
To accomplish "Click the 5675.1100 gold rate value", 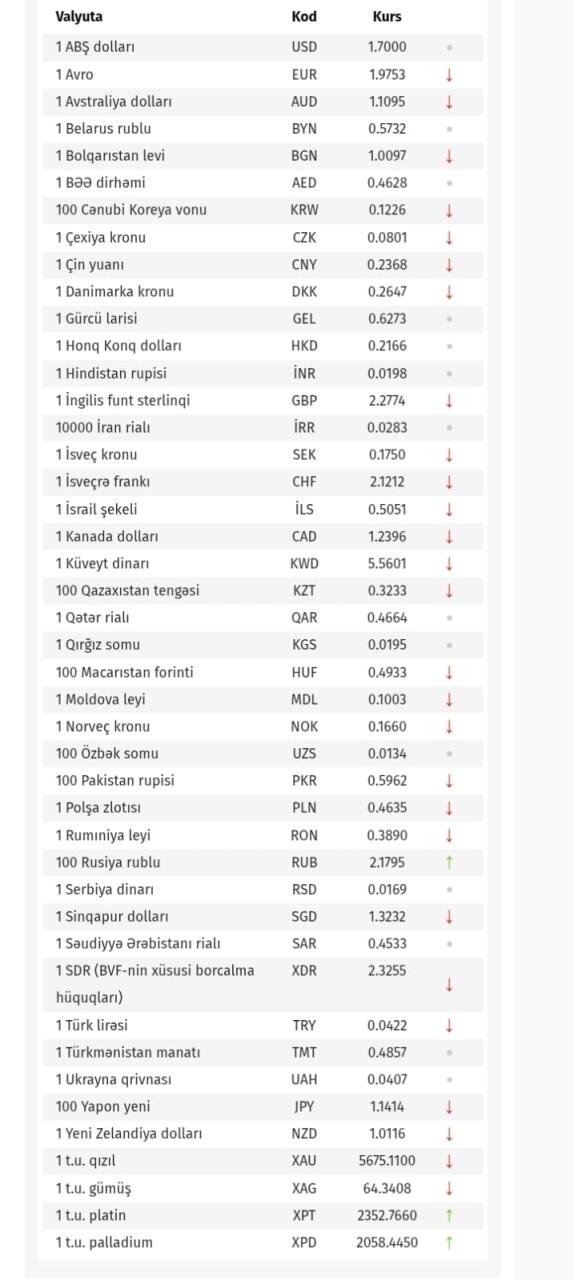I will click(387, 1161).
